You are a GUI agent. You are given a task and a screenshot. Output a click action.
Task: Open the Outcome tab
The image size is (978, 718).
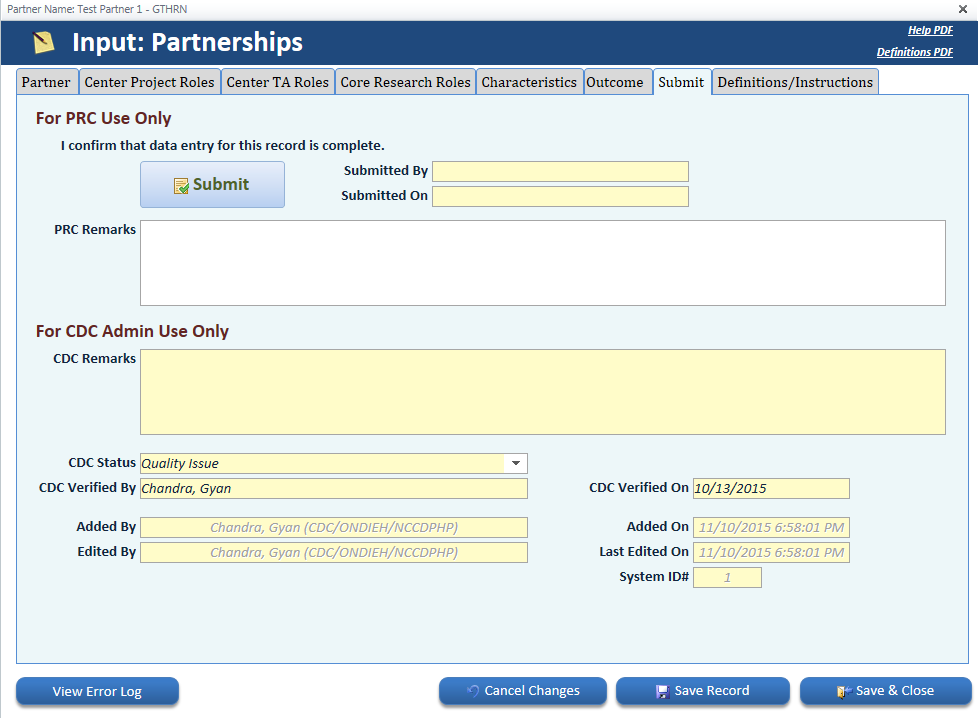coord(614,82)
